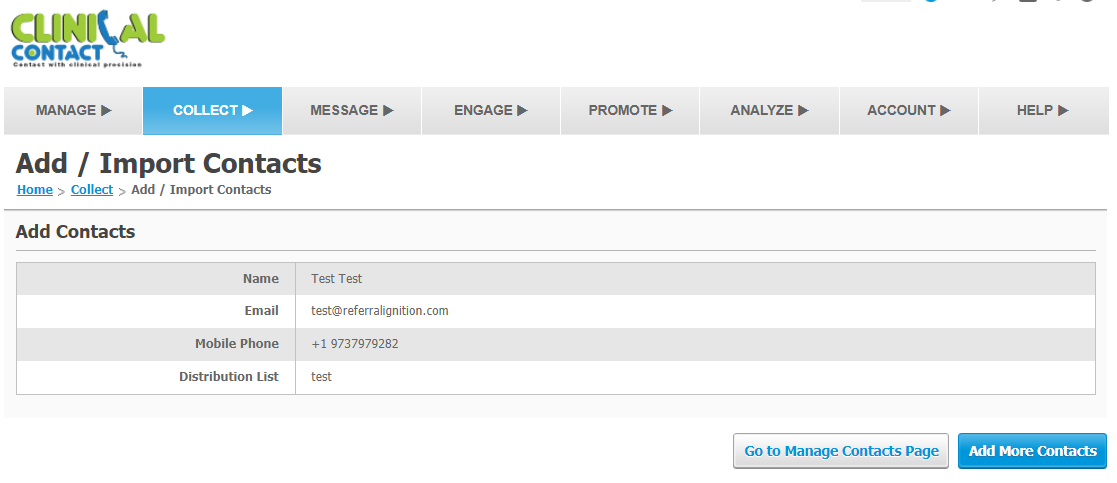
Task: Click the Mobile Phone label cell
Action: pos(156,344)
